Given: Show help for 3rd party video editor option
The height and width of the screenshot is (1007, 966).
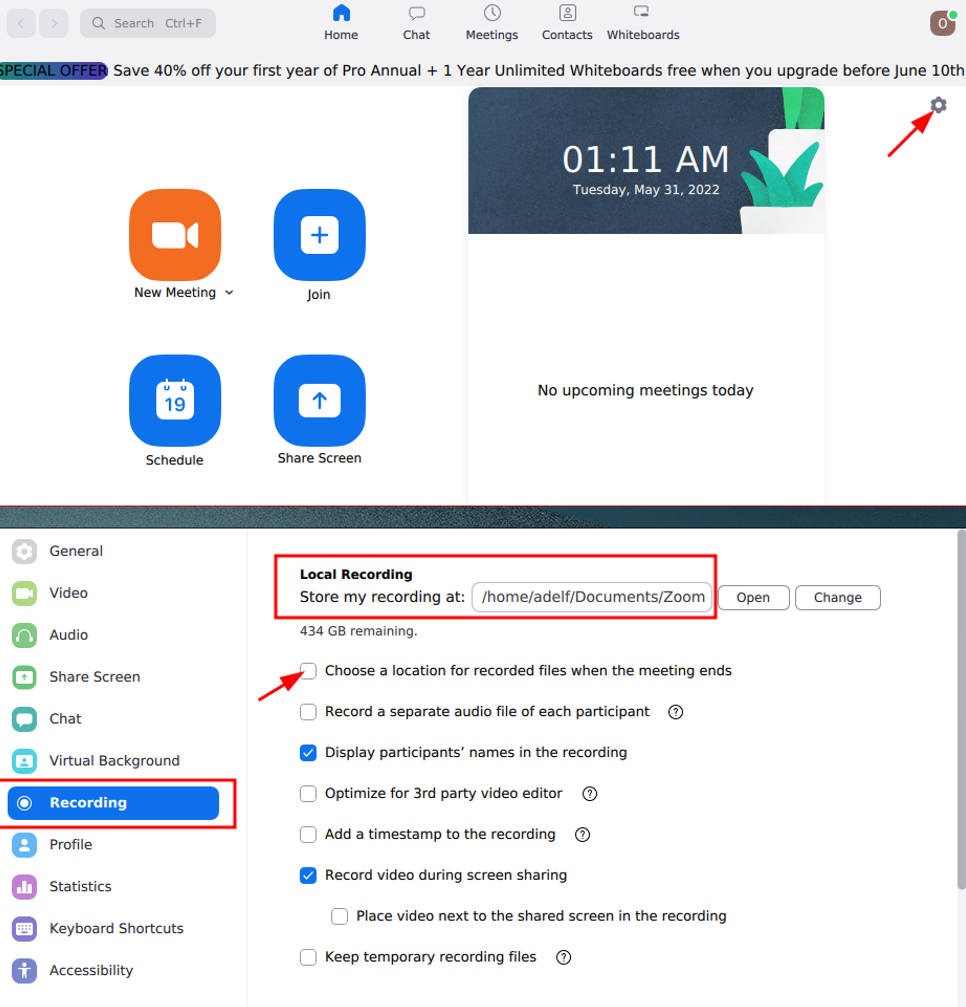Looking at the screenshot, I should (x=590, y=794).
